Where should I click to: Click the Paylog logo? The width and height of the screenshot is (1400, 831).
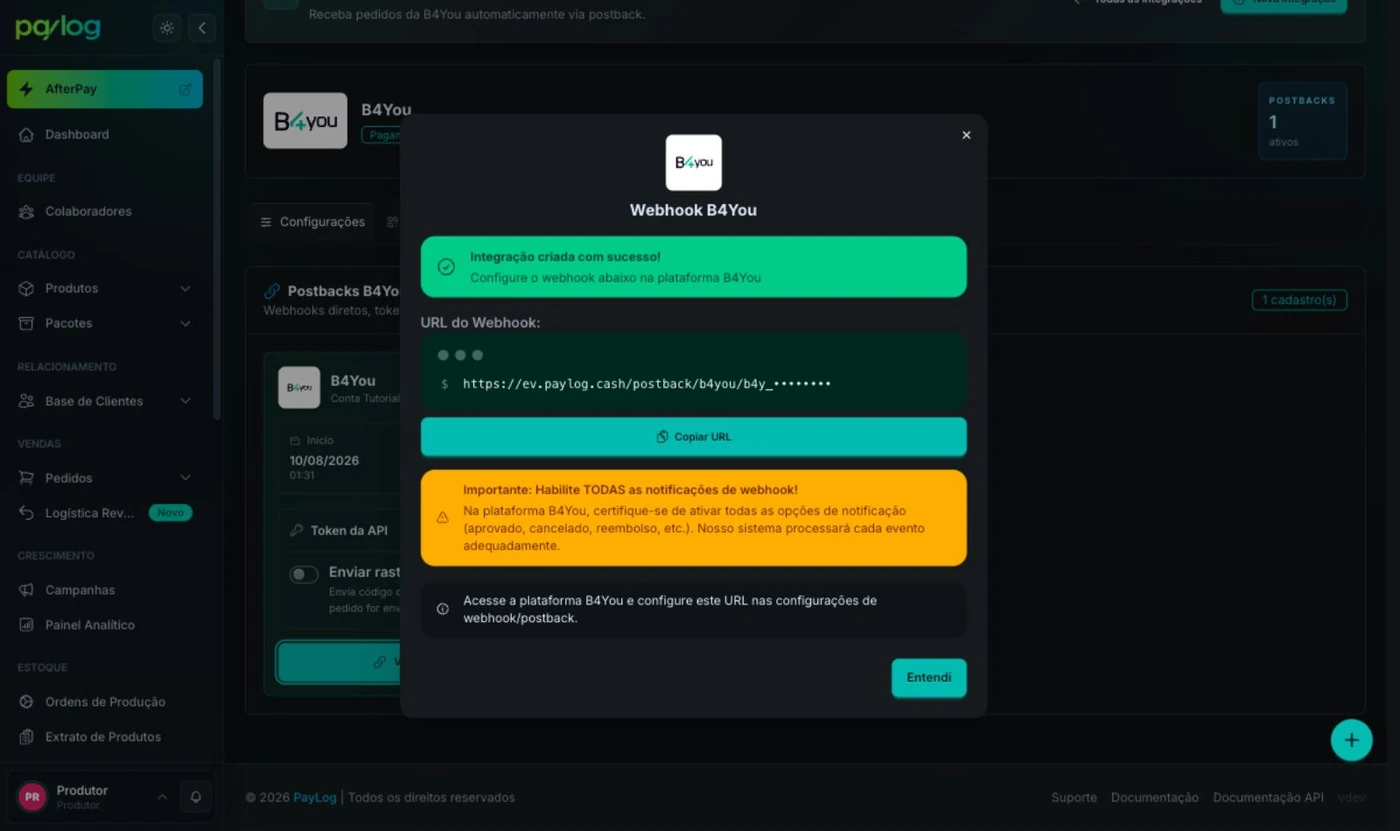[x=58, y=28]
